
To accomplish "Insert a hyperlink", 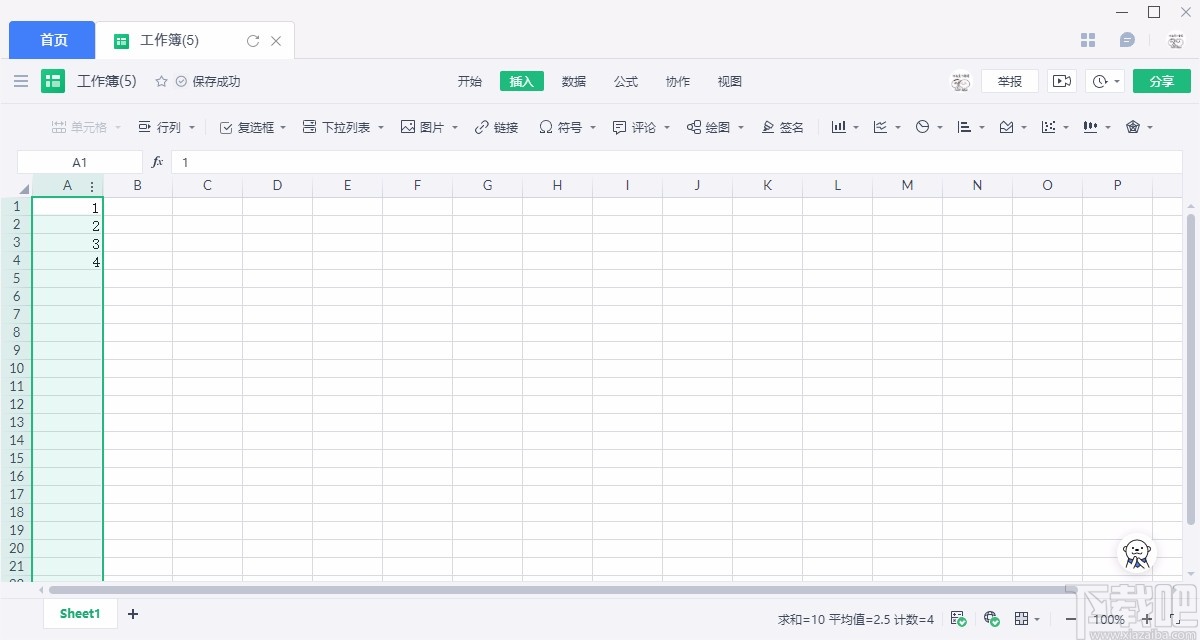I will pyautogui.click(x=497, y=127).
